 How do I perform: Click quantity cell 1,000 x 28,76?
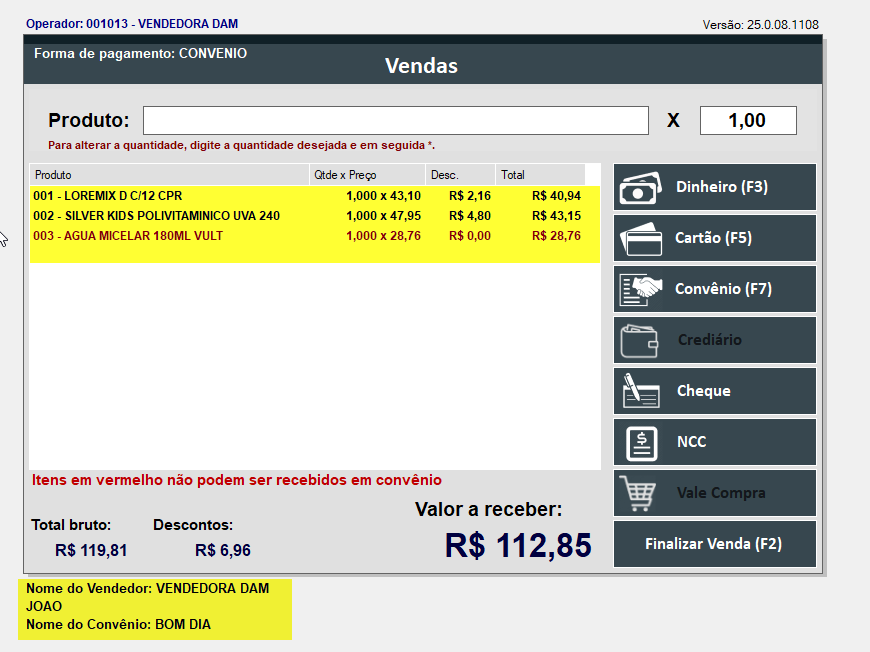pyautogui.click(x=383, y=236)
